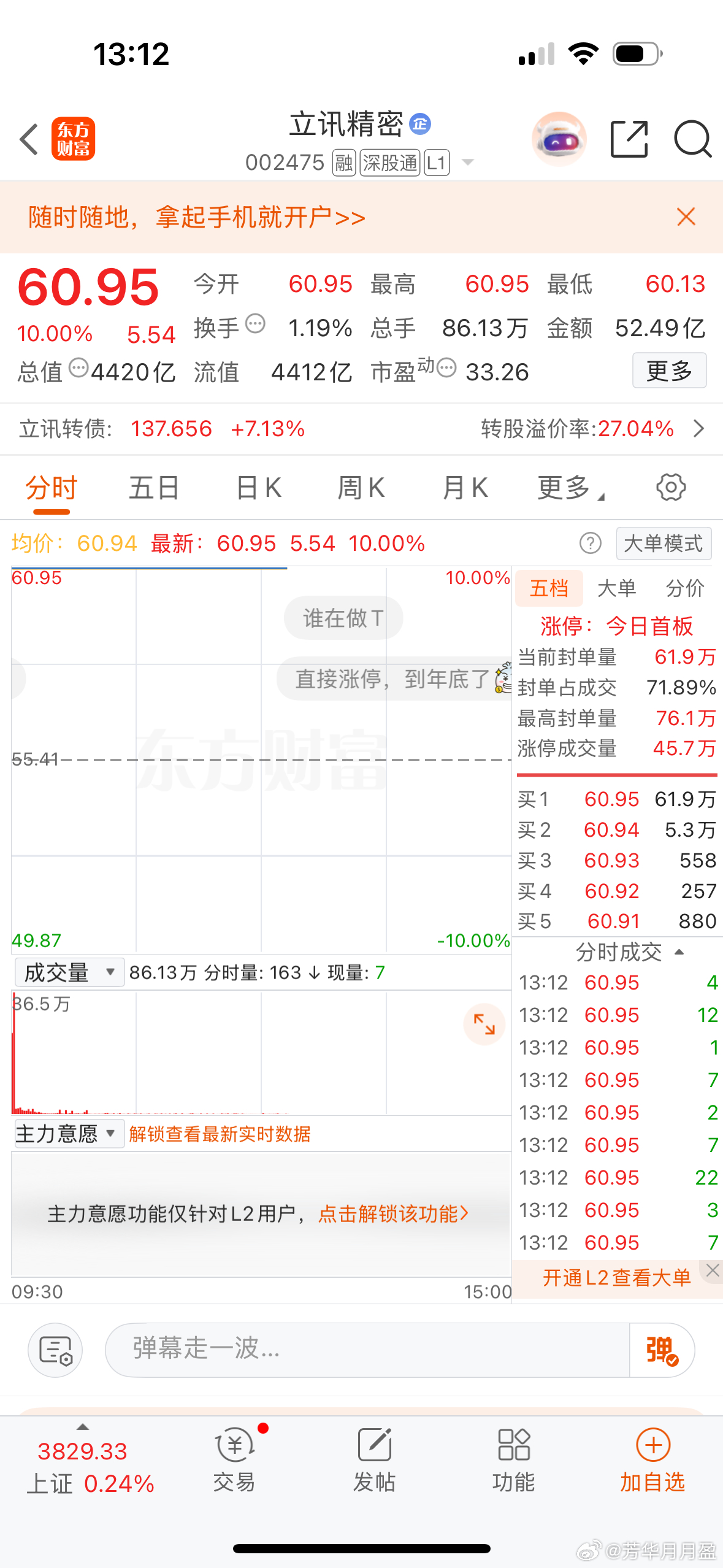Image resolution: width=723 pixels, height=1568 pixels.
Task: Expand stock code dropdown triangle
Action: [x=468, y=163]
